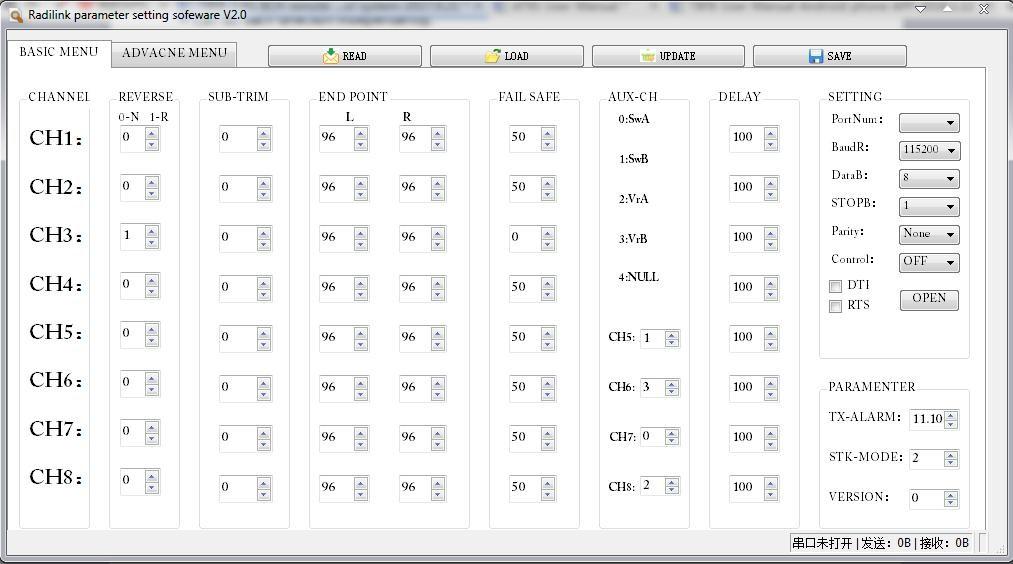Click the app icon in the title bar
1013x564 pixels.
pos(15,15)
